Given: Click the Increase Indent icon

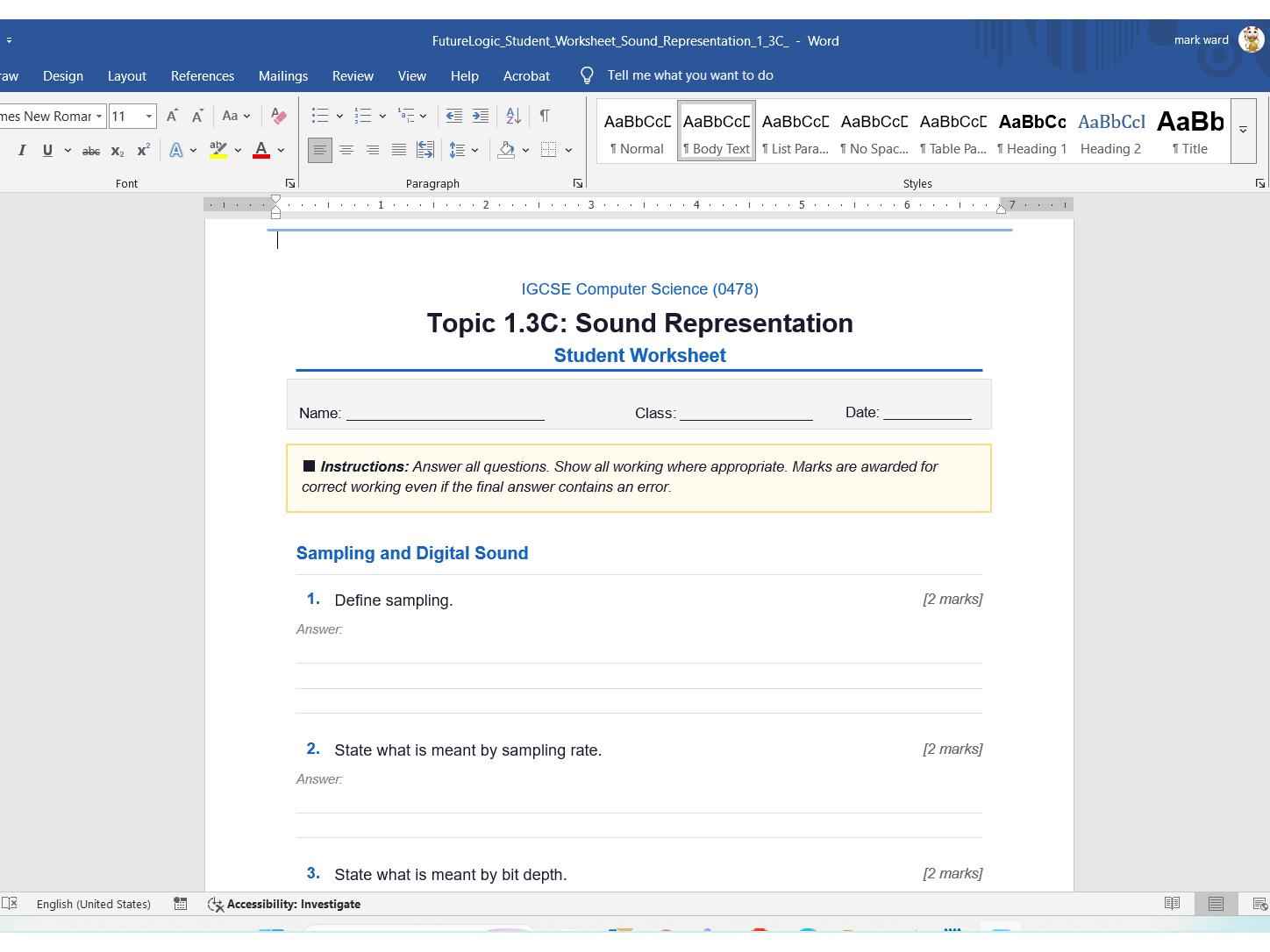Looking at the screenshot, I should pos(481,116).
